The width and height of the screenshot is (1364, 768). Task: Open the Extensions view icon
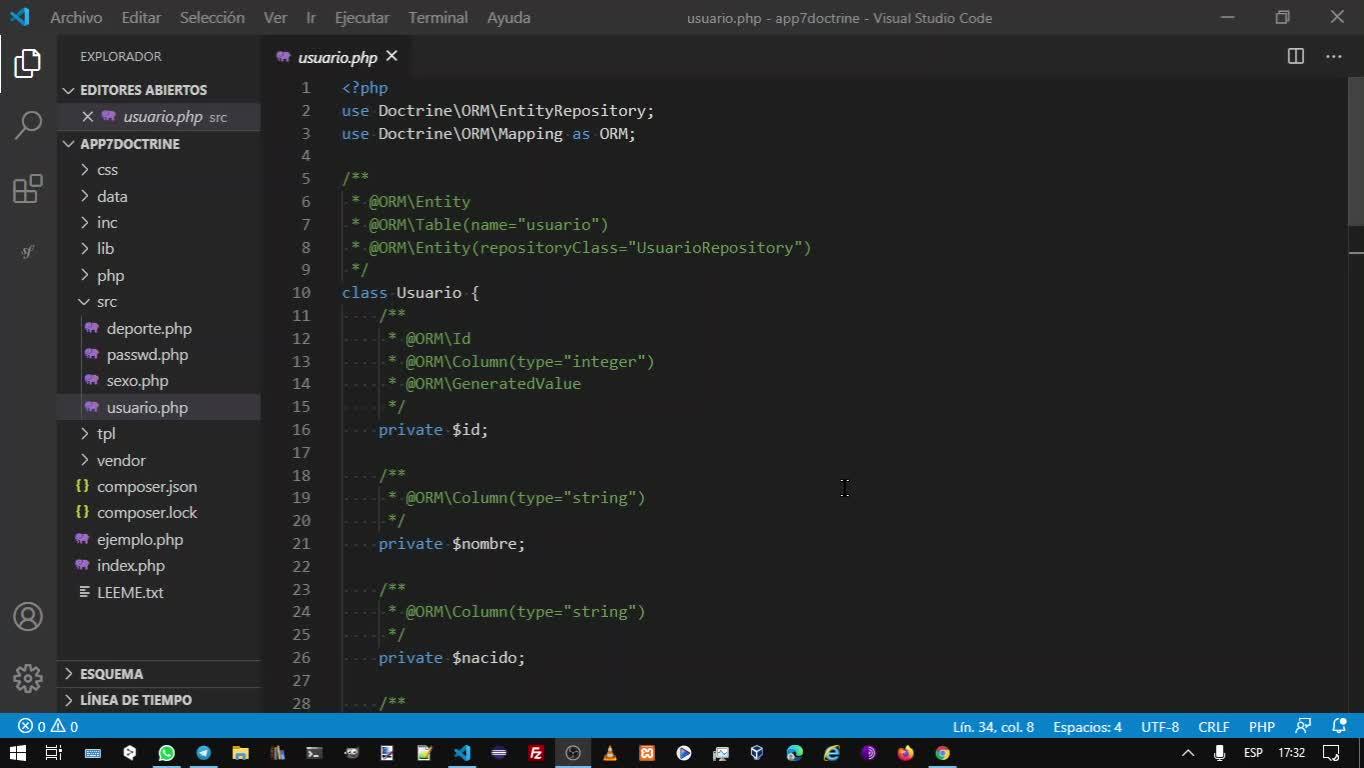pos(28,189)
